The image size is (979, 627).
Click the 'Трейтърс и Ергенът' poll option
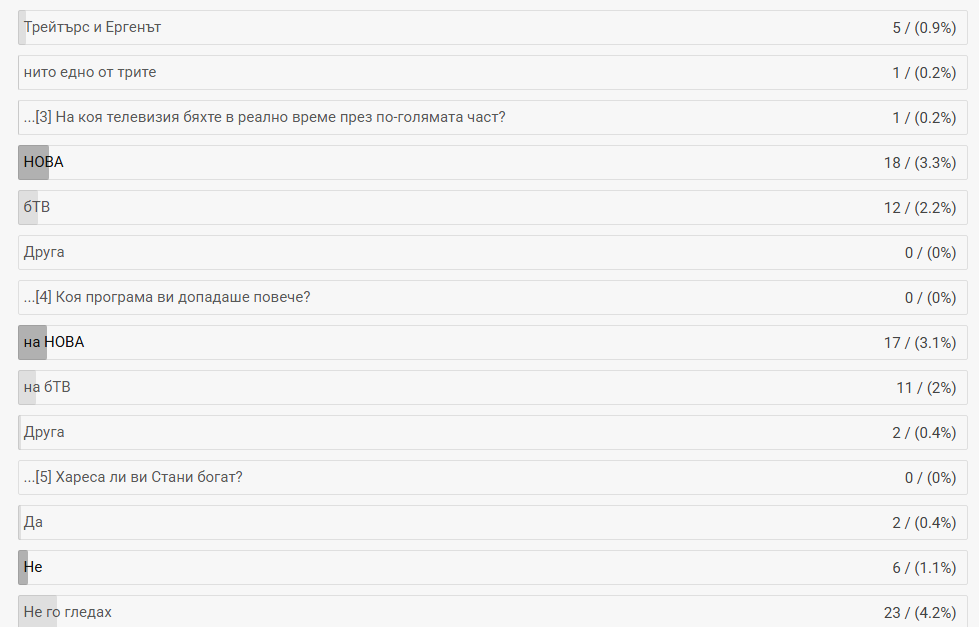(93, 27)
